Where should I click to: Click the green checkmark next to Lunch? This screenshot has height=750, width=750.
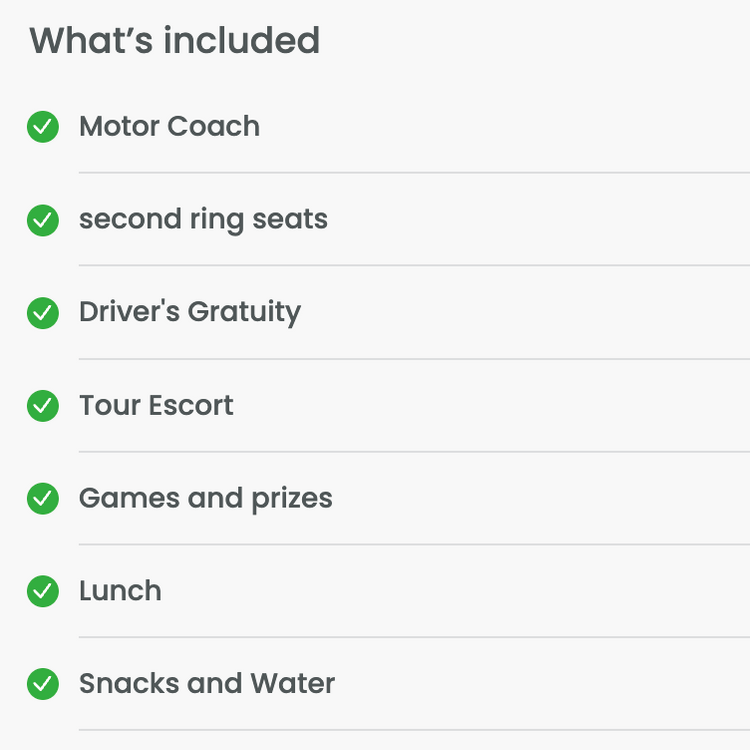43,591
